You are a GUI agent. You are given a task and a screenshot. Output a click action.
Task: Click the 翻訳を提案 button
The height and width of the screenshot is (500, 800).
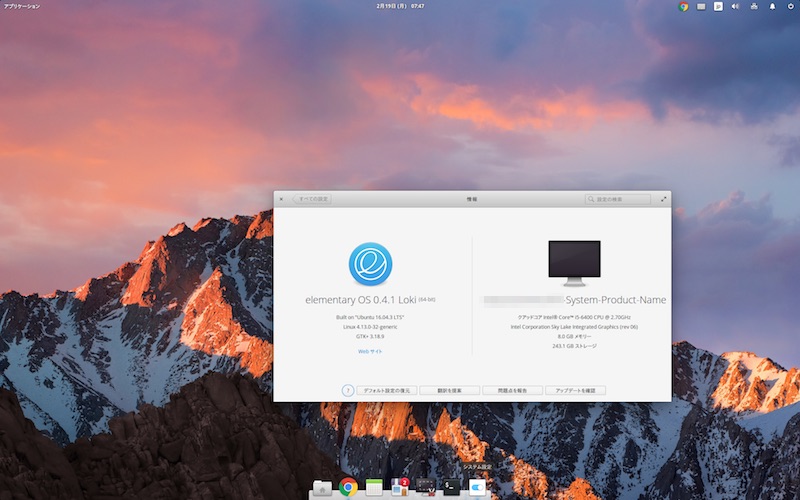click(x=449, y=390)
